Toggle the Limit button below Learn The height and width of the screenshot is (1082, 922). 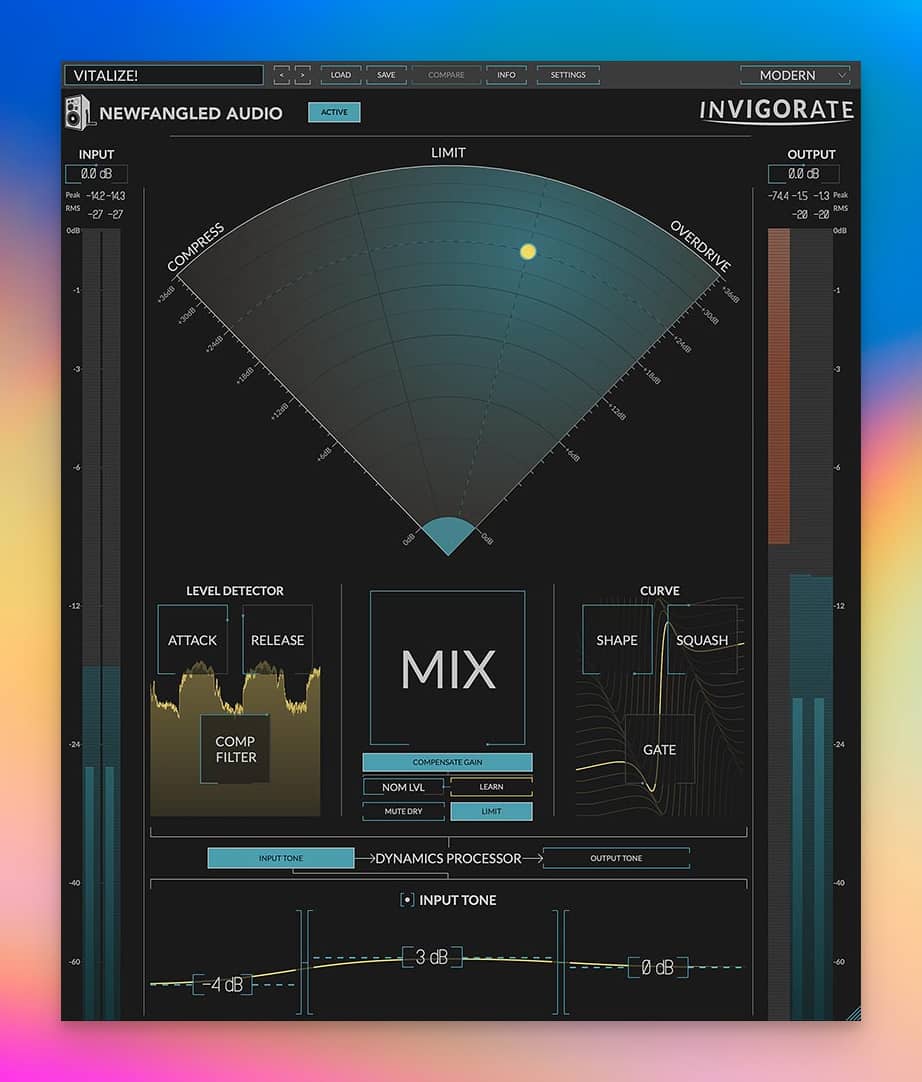click(x=491, y=811)
